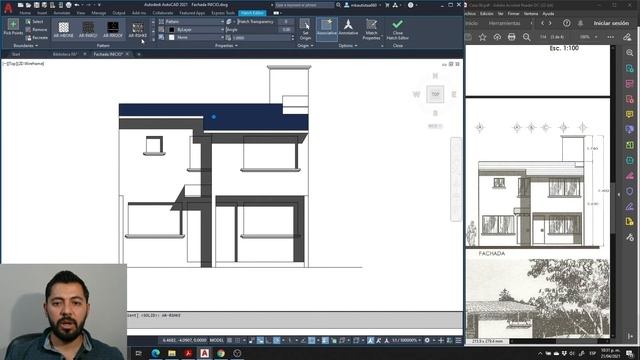Click the TOP face of the ViewCube

click(435, 94)
